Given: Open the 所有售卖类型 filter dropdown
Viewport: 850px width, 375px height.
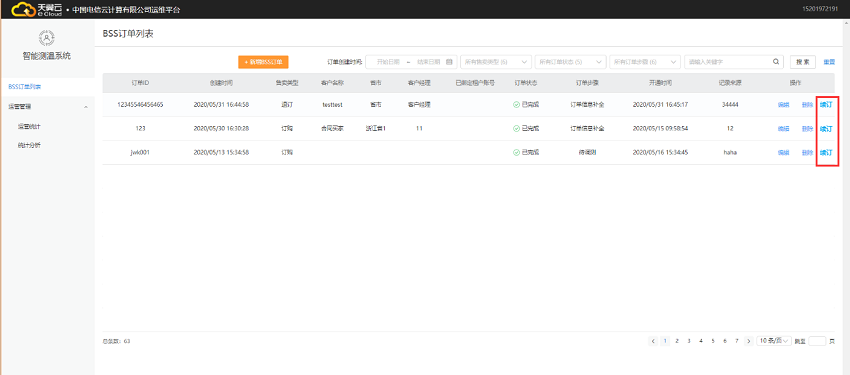Looking at the screenshot, I should pyautogui.click(x=496, y=62).
